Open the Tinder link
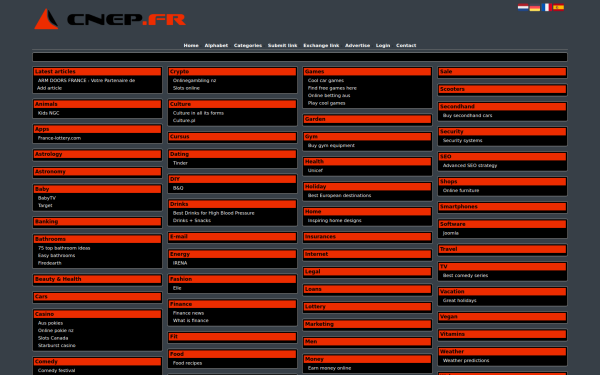This screenshot has height=375, width=600. point(180,163)
